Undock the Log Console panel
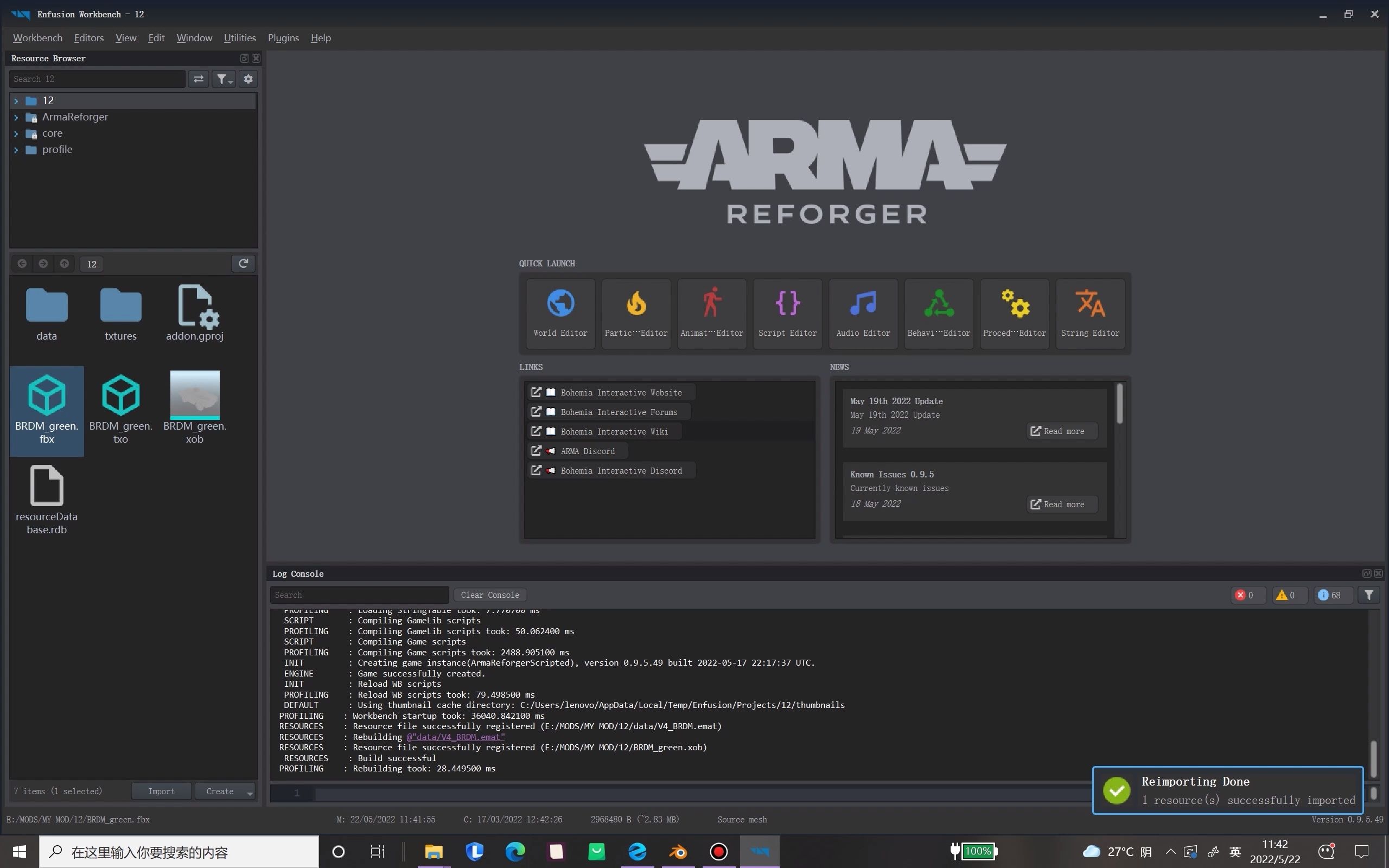This screenshot has height=868, width=1389. coord(1366,573)
